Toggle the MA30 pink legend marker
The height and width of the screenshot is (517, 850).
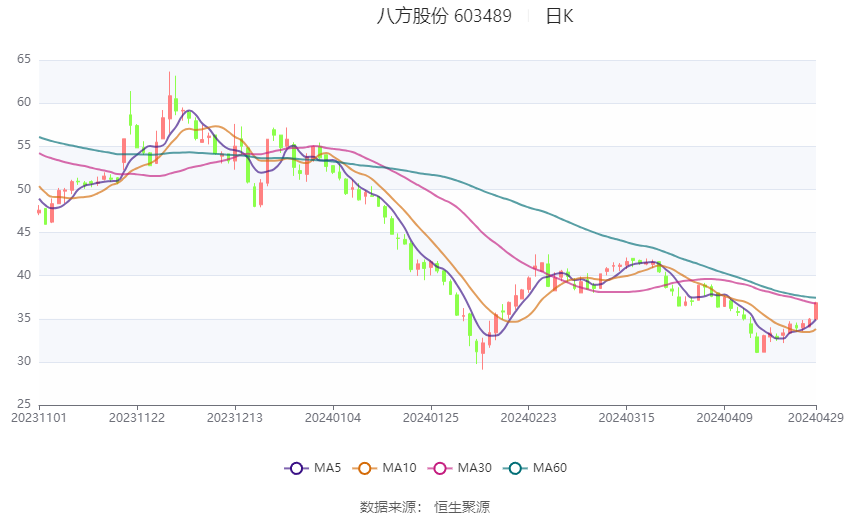click(x=440, y=468)
